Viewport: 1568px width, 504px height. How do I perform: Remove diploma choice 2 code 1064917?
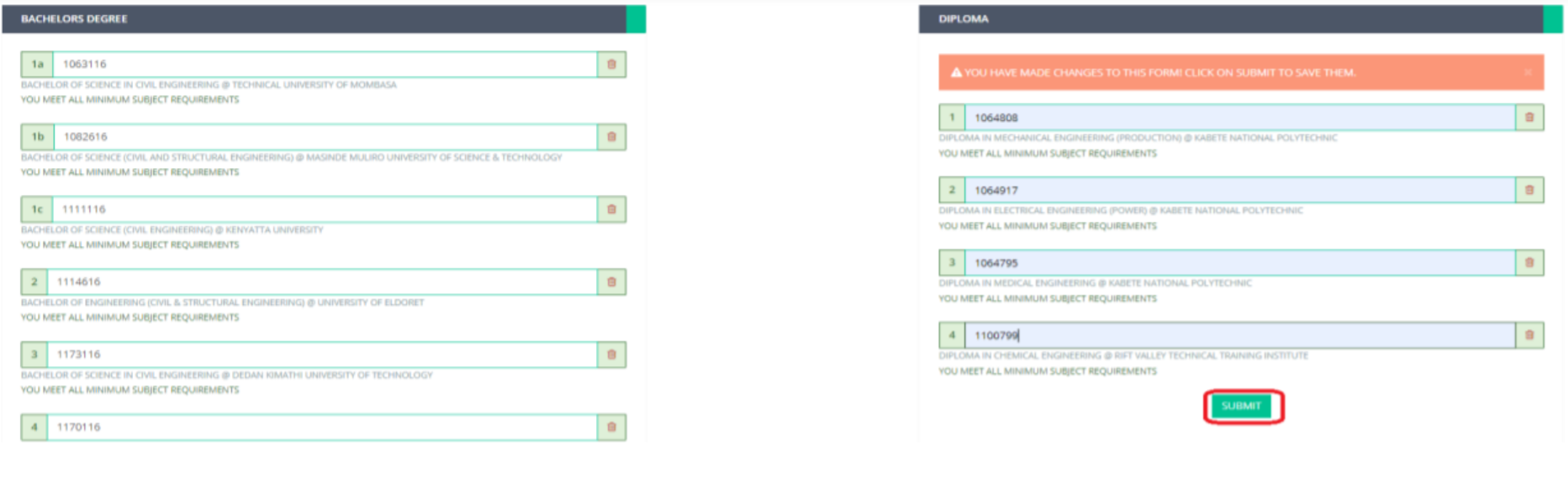click(x=1528, y=190)
